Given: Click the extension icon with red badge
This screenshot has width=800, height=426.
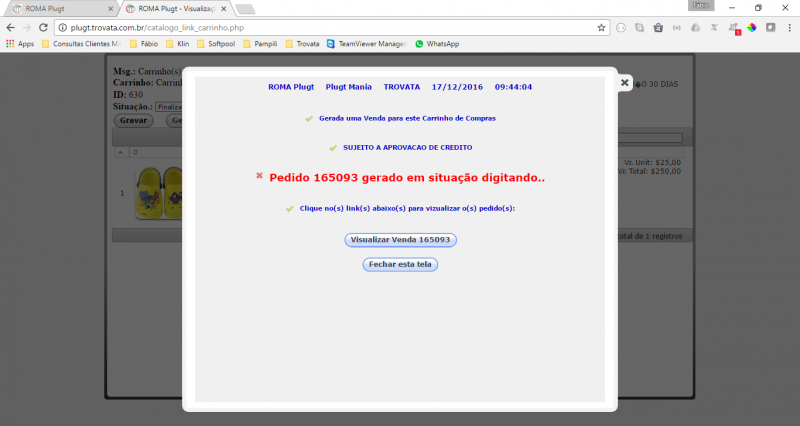Looking at the screenshot, I should pos(734,29).
